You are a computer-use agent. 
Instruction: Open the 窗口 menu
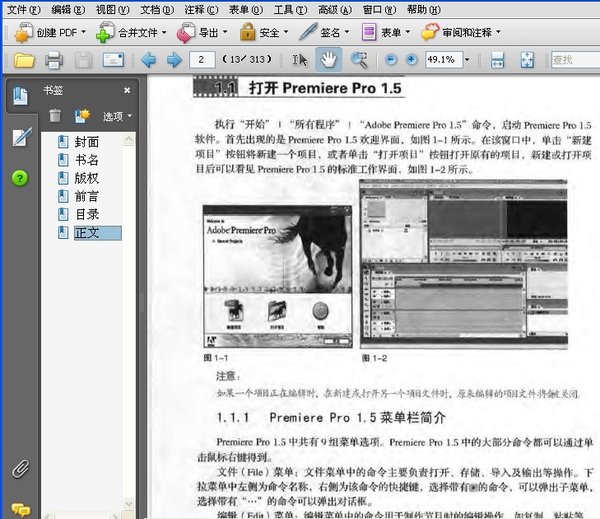(x=379, y=9)
